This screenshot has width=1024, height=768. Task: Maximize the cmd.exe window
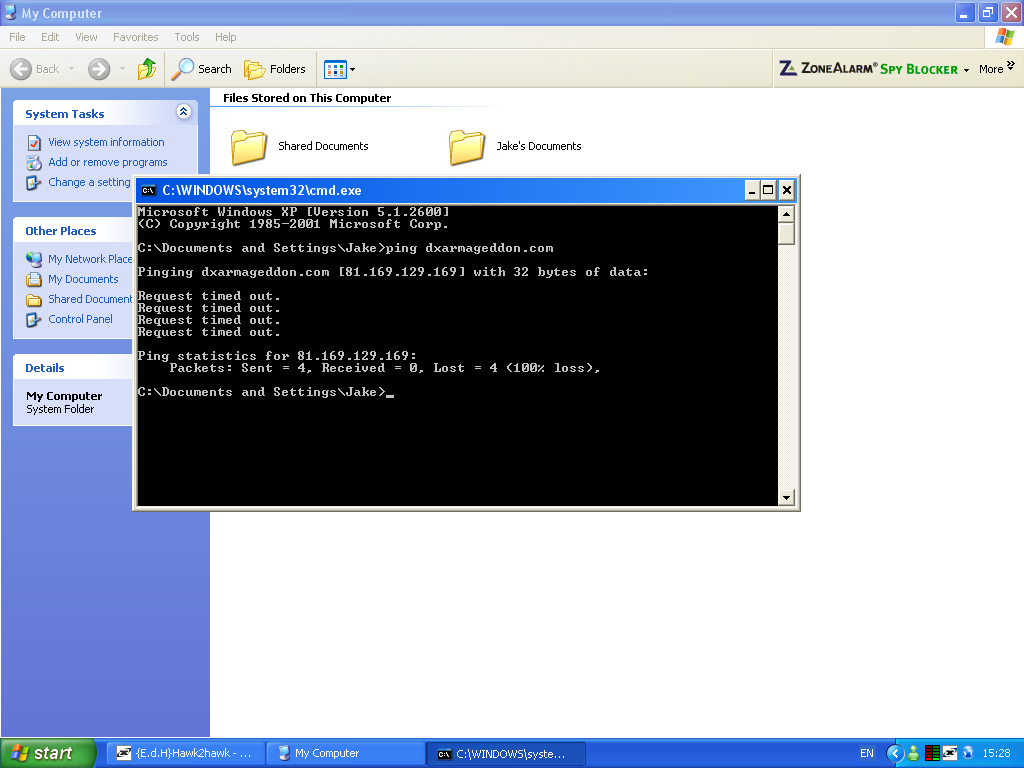(769, 191)
